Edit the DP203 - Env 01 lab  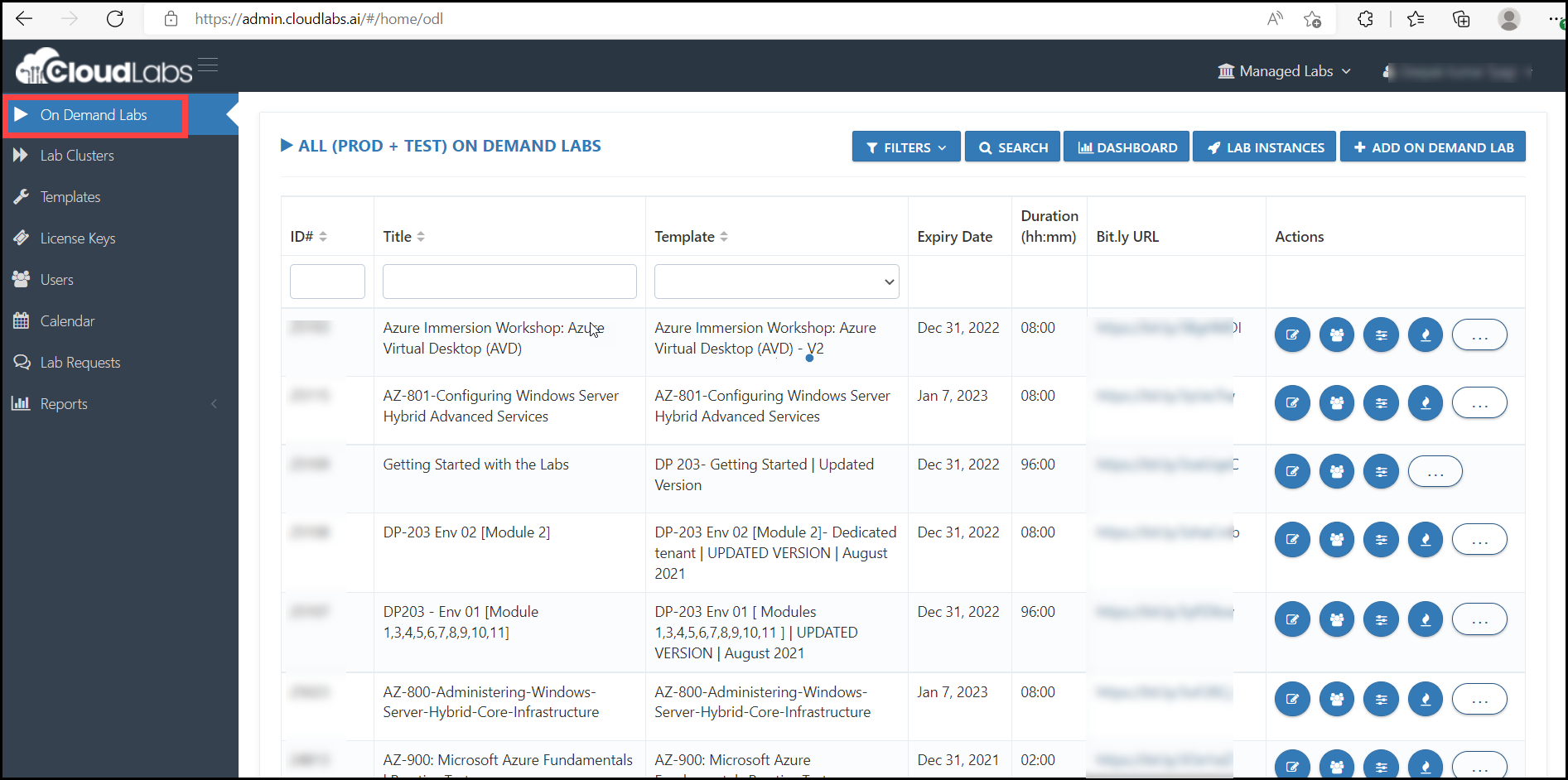pyautogui.click(x=1292, y=619)
